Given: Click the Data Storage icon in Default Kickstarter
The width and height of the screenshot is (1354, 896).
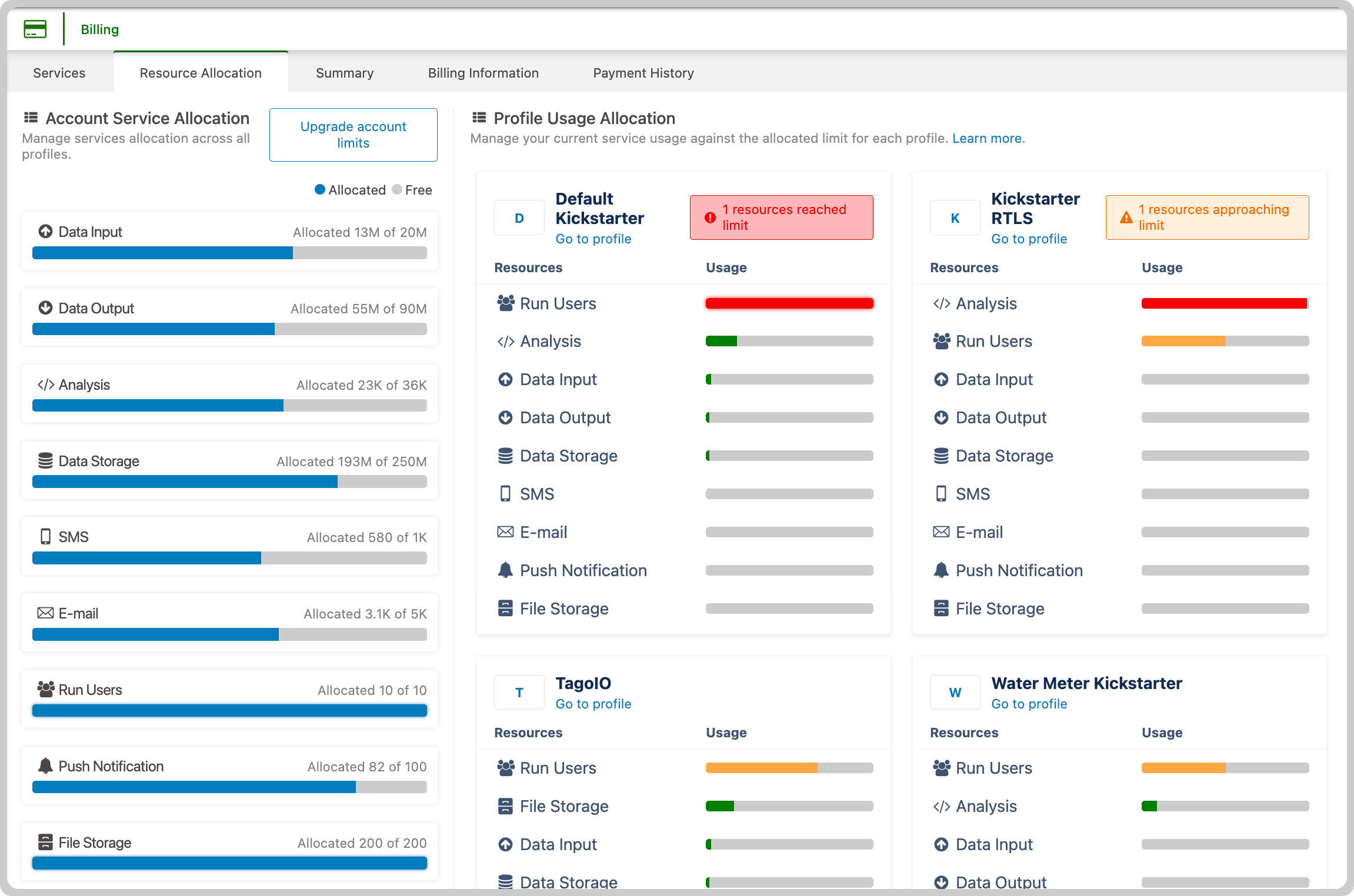Looking at the screenshot, I should (505, 456).
